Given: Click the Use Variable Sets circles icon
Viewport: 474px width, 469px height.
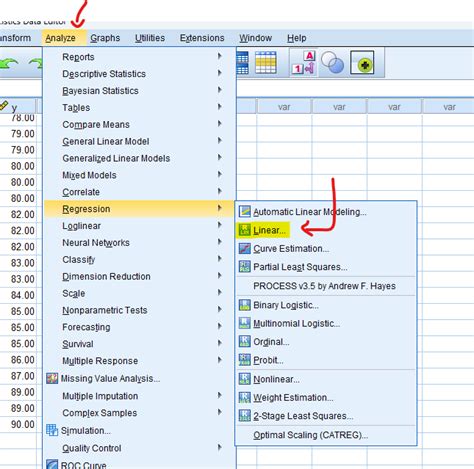Looking at the screenshot, I should coord(333,62).
